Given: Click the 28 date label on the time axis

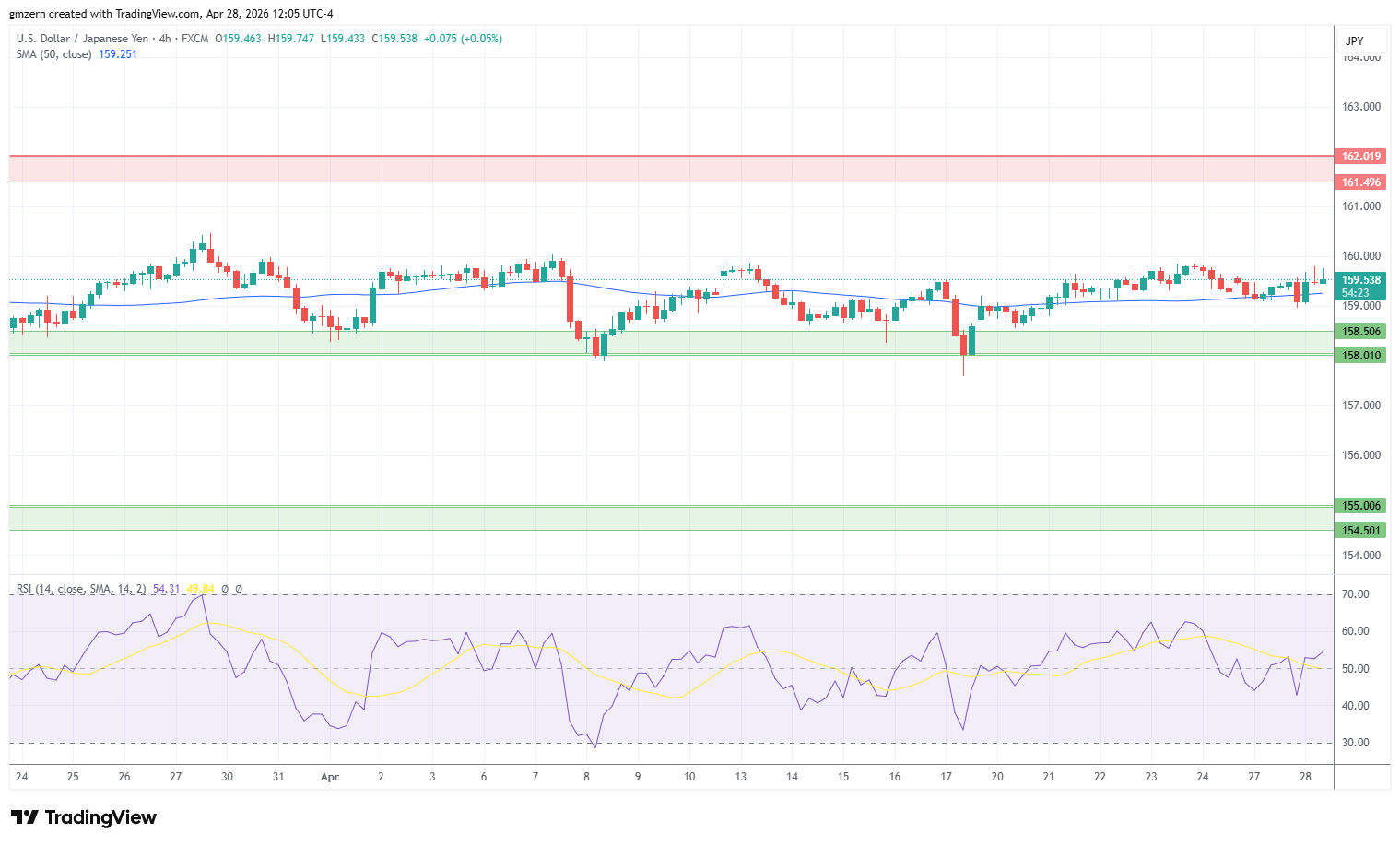Looking at the screenshot, I should tap(1305, 777).
